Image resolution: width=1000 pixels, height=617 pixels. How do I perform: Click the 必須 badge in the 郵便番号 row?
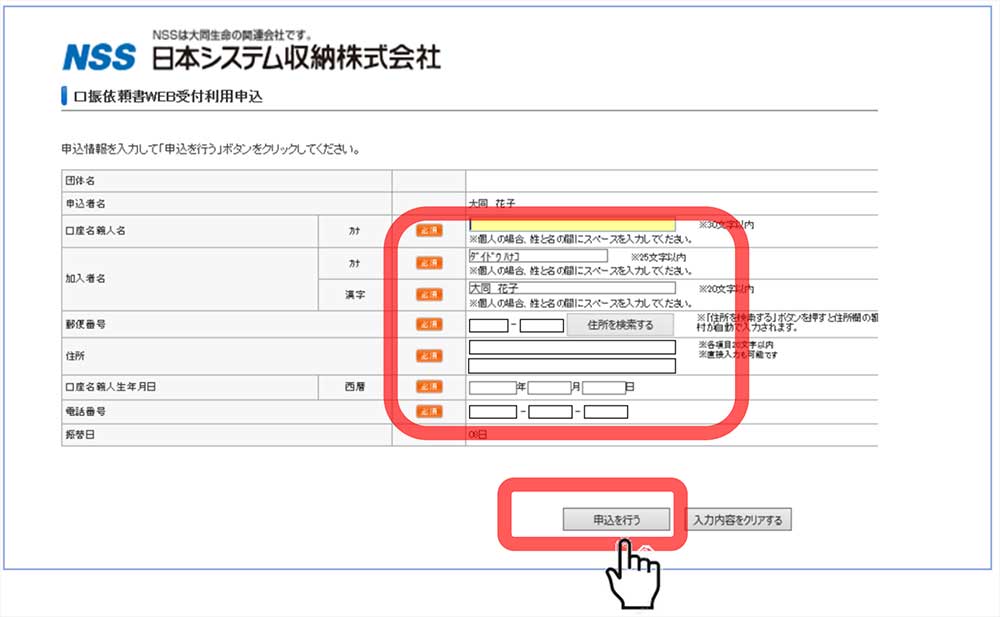429,324
